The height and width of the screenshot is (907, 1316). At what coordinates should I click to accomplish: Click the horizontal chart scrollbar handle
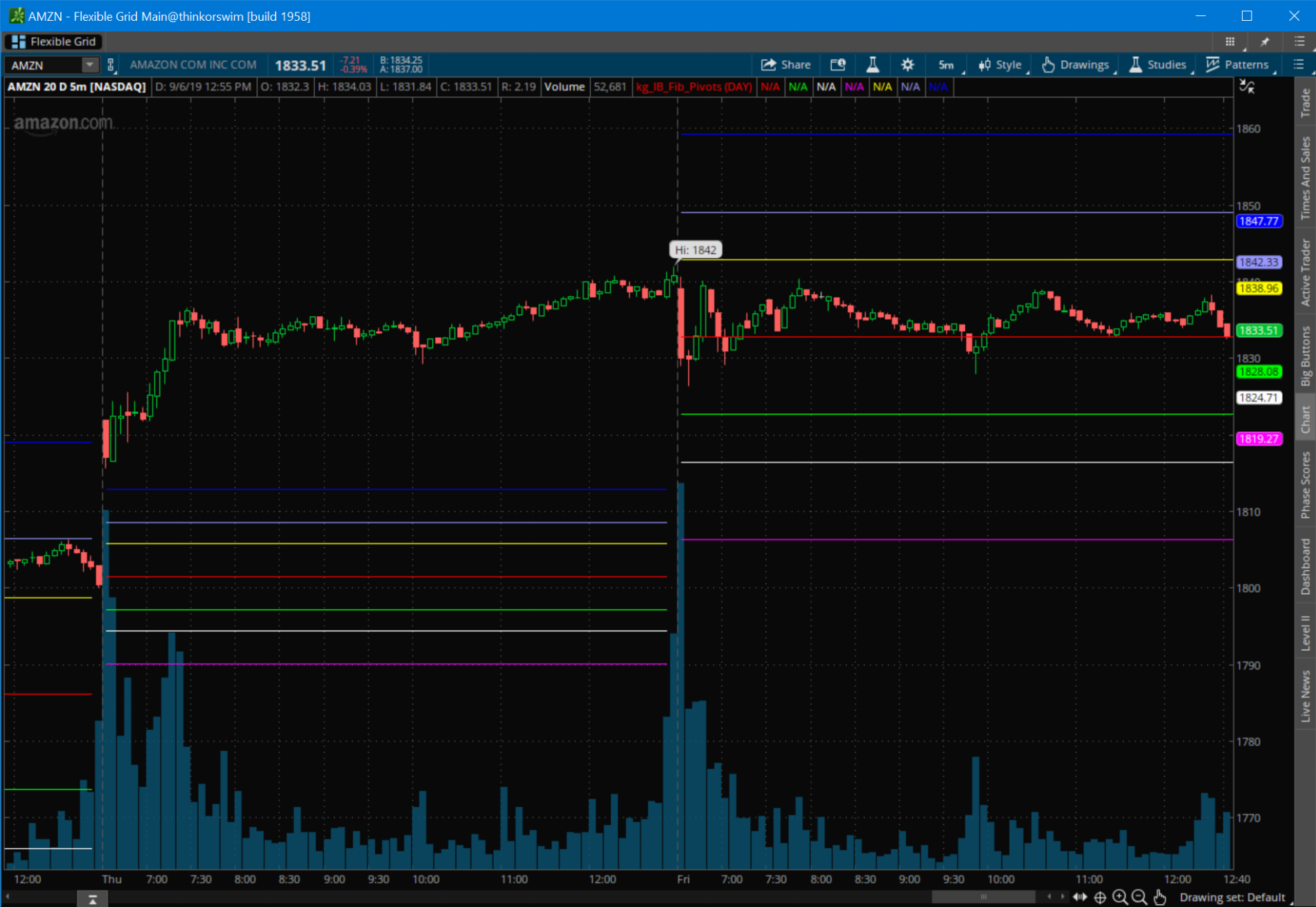[983, 897]
